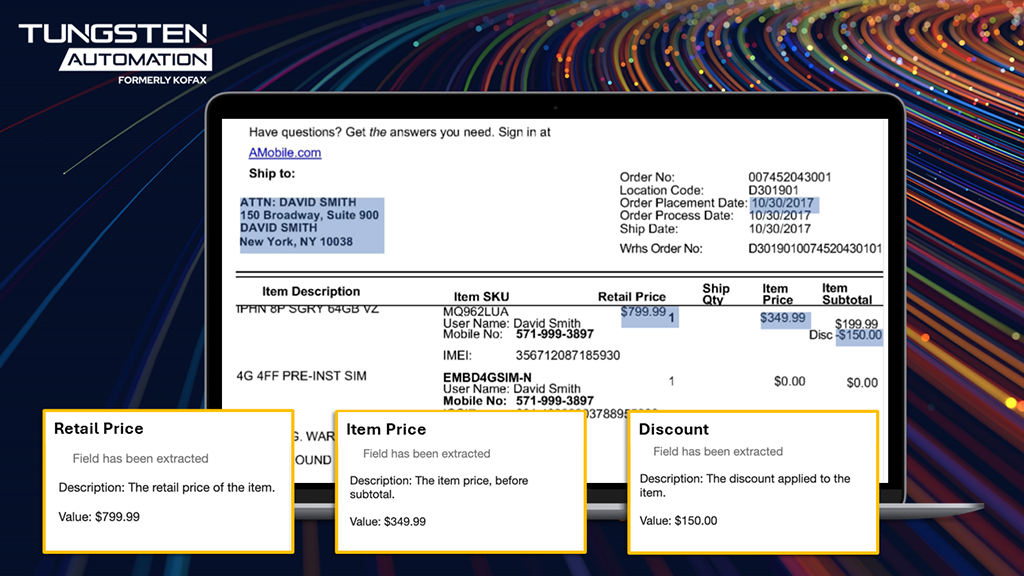Screen dimensions: 1024x576
Task: Open the AMobile.com link
Action: 285,153
